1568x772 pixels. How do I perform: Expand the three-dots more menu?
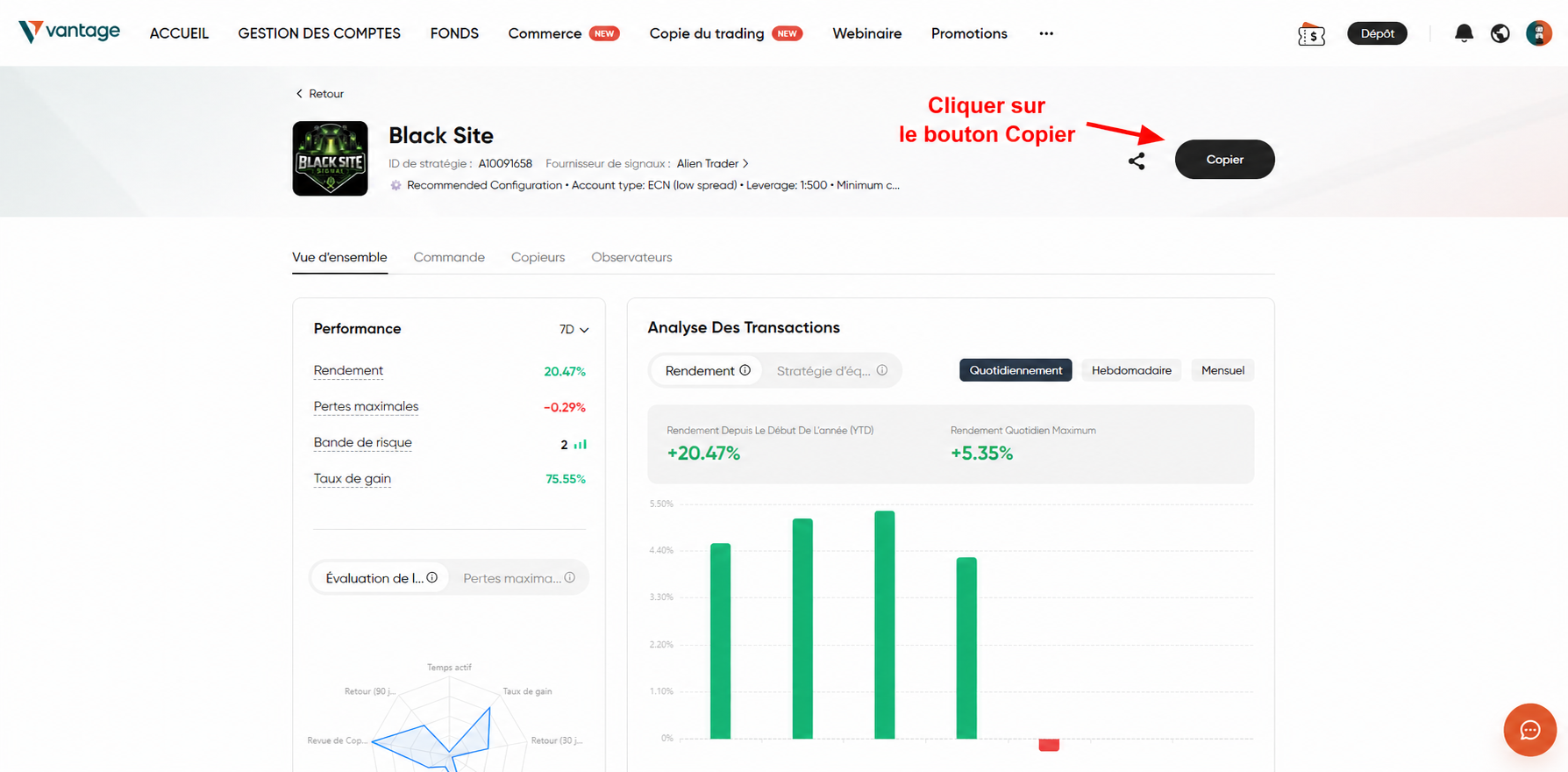1045,33
